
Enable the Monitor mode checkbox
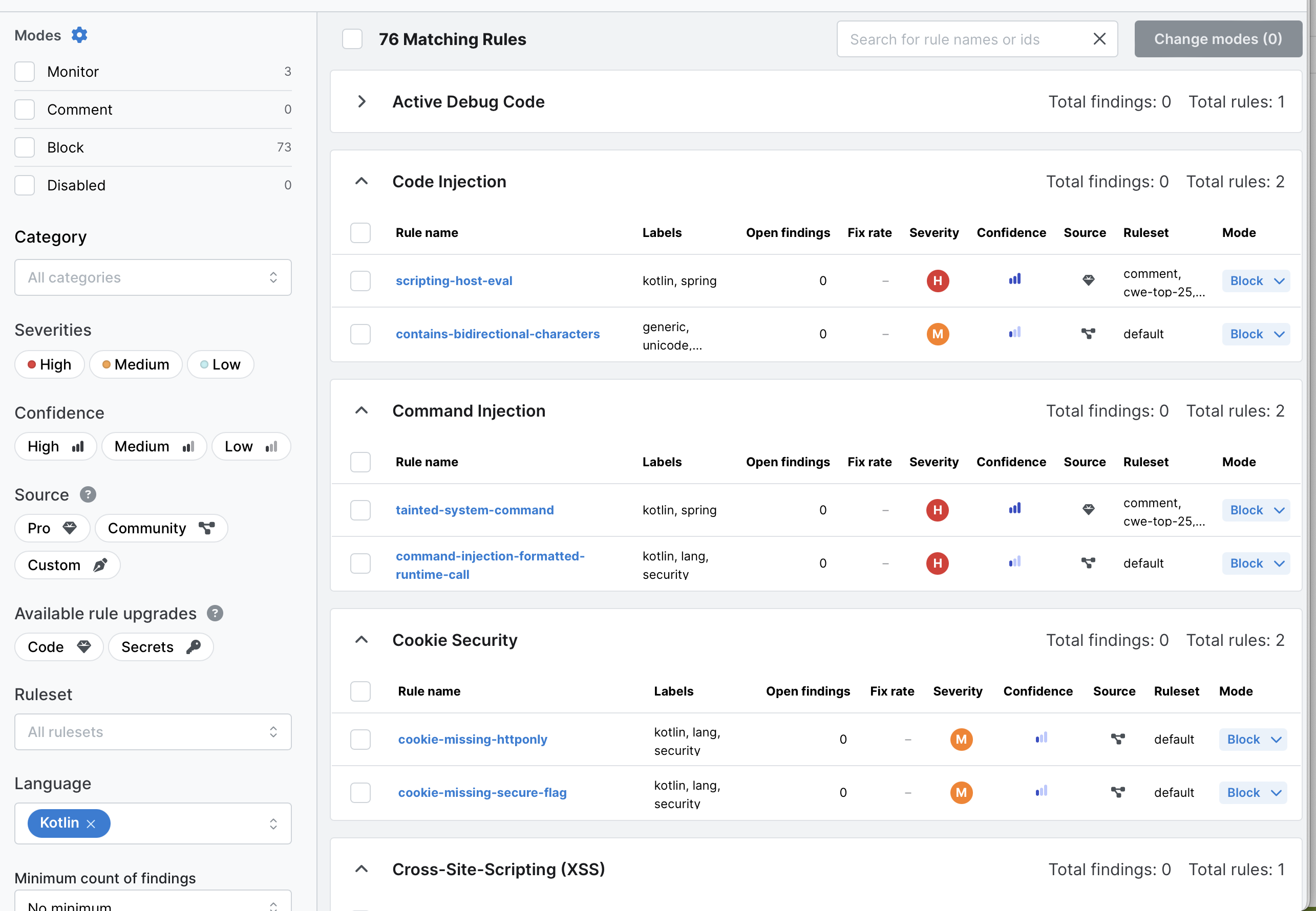click(x=25, y=72)
